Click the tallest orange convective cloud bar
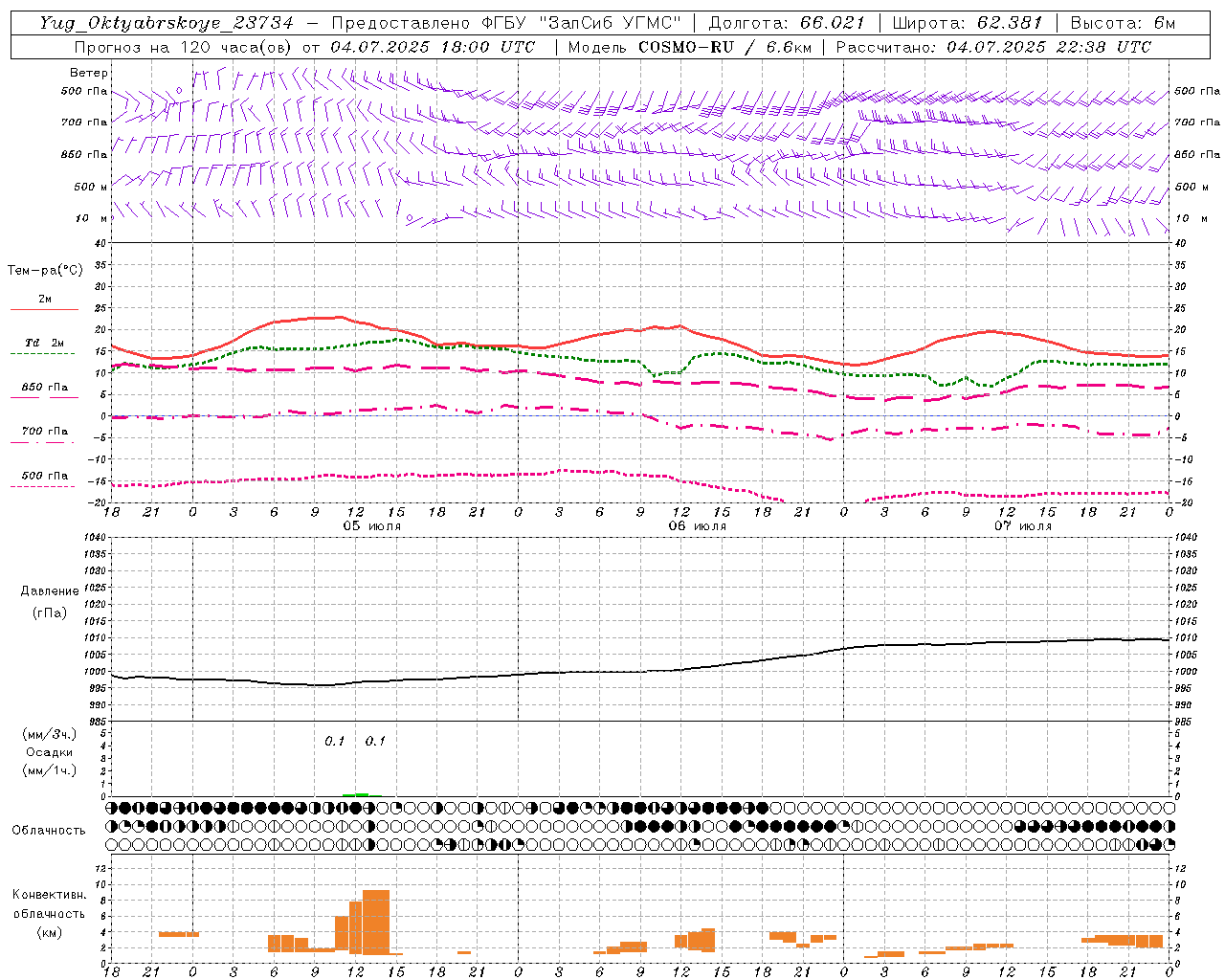Viewport: 1225px width, 980px height. 376,922
